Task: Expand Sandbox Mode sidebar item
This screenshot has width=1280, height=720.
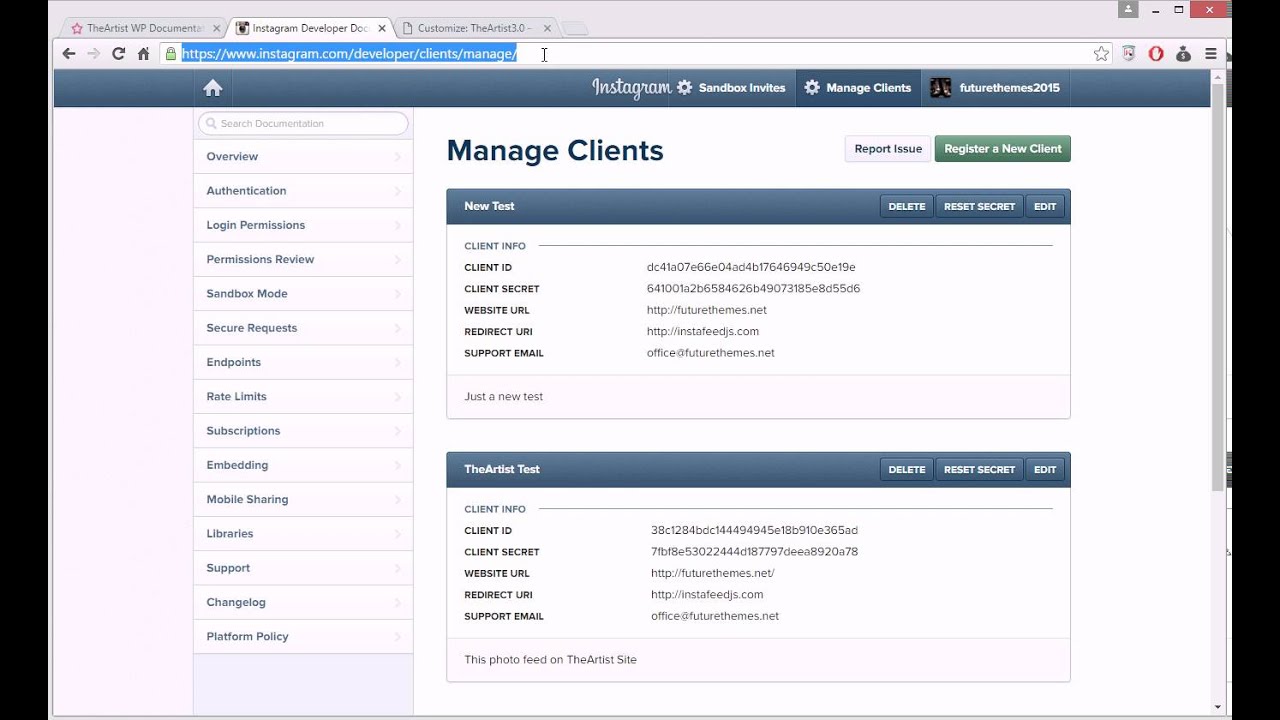Action: click(x=303, y=294)
